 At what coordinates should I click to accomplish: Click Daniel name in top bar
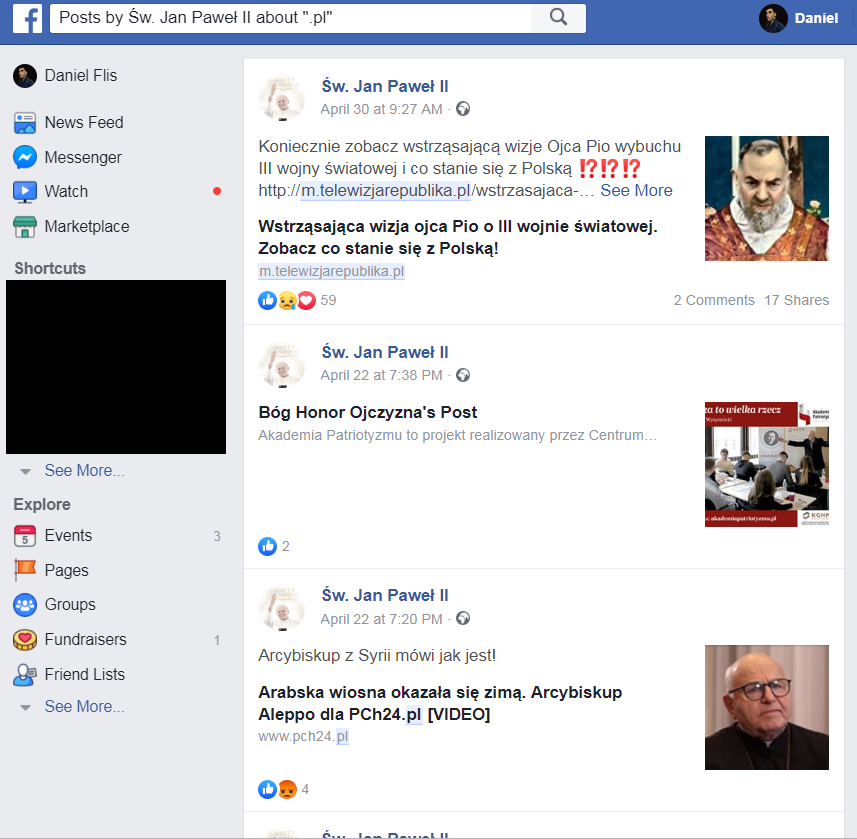(x=816, y=18)
